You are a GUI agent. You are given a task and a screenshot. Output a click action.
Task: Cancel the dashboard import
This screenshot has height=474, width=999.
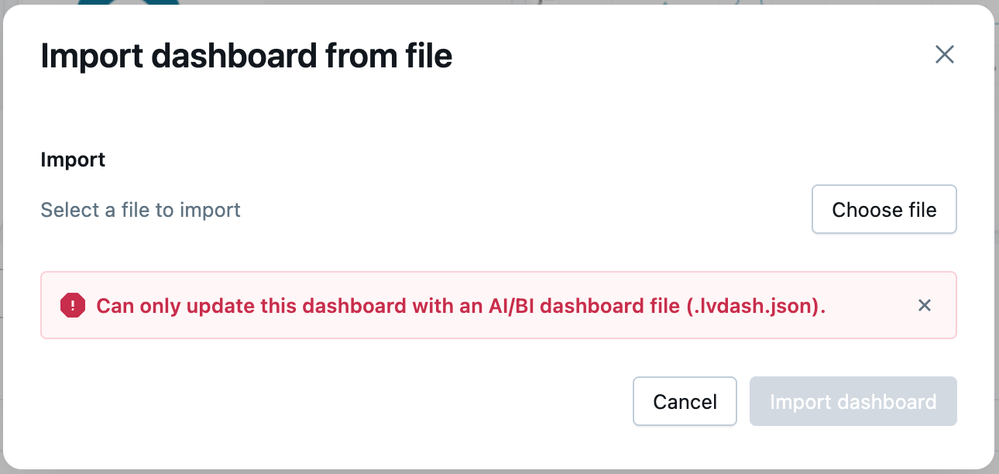[684, 402]
